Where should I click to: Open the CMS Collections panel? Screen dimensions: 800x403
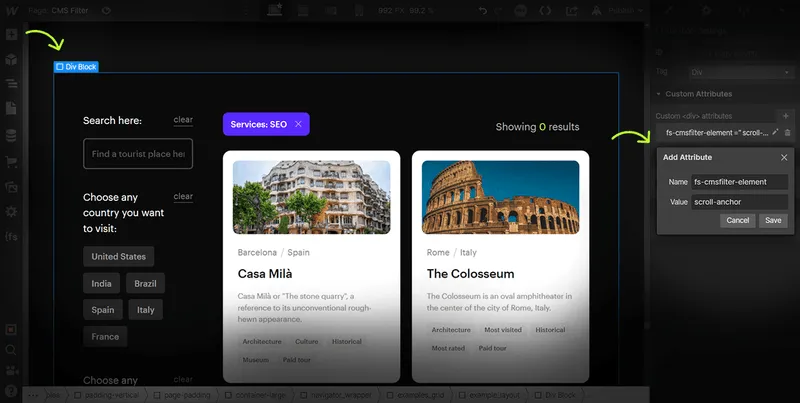(11, 135)
